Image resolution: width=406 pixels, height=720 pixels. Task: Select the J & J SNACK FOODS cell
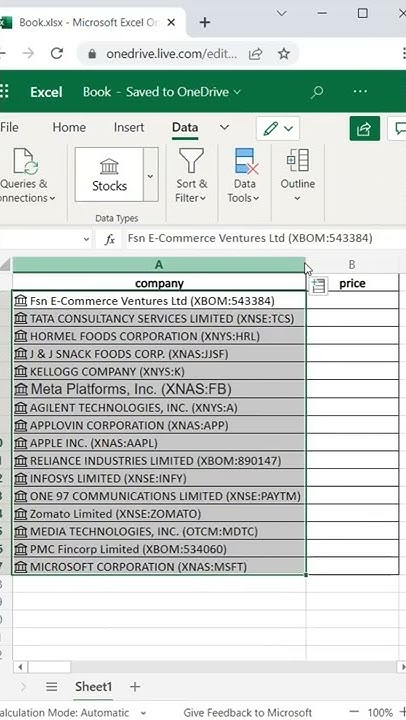coord(159,354)
